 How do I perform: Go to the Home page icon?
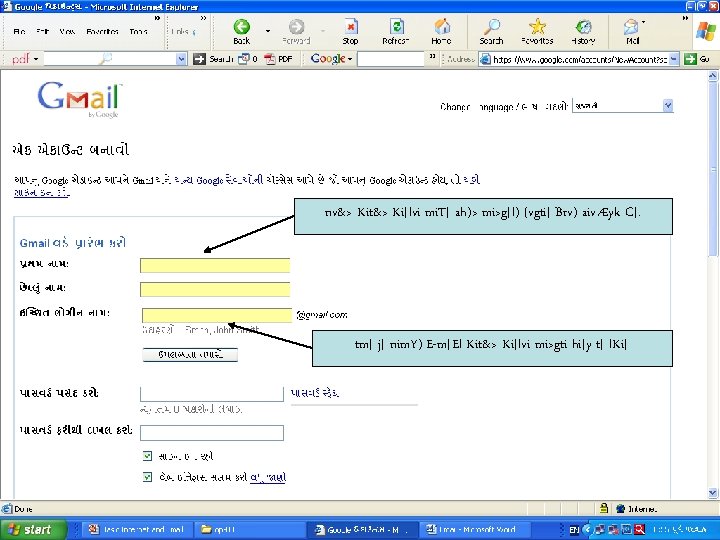pos(442,27)
